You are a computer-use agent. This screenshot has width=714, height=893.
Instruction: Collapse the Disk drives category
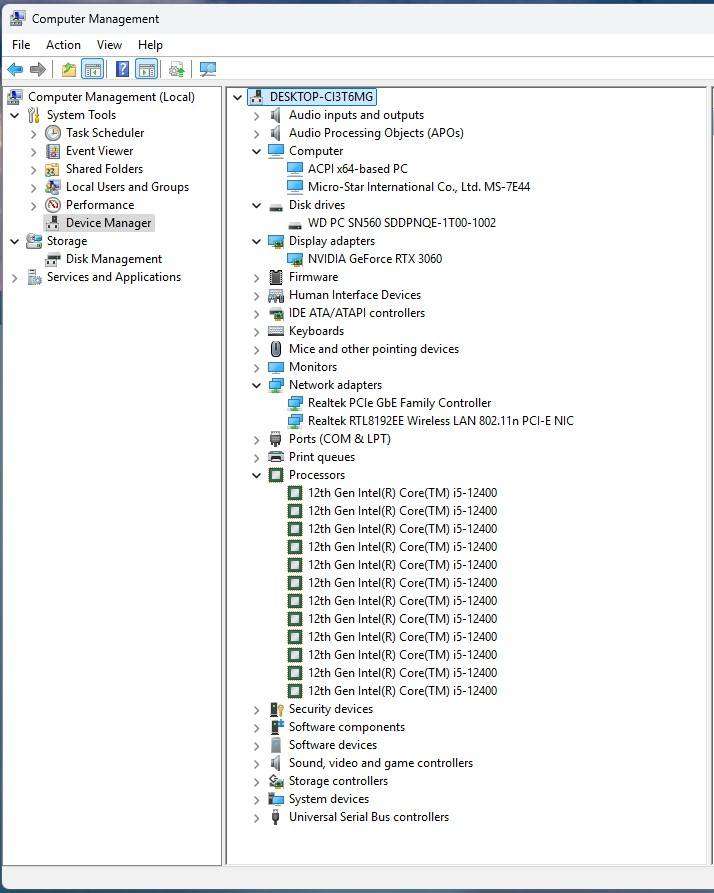(x=256, y=205)
